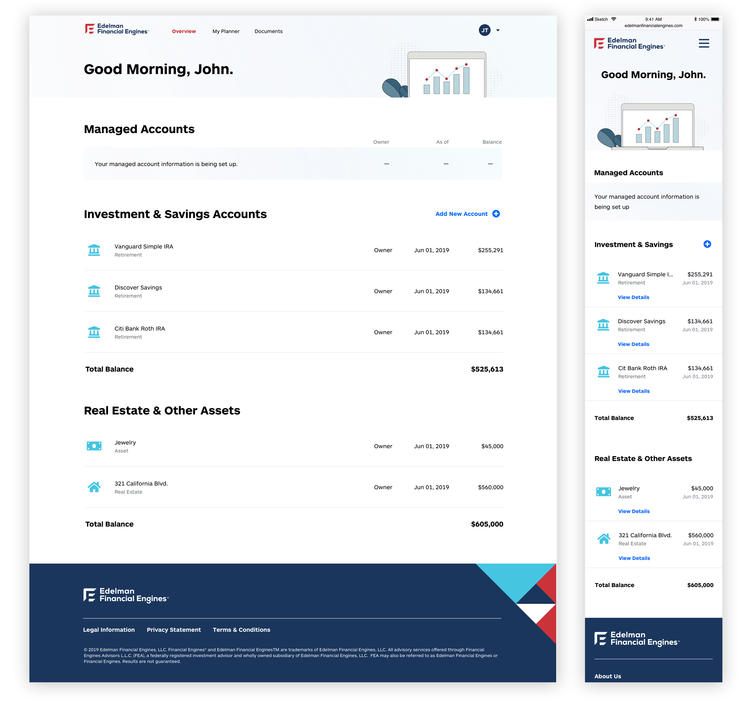The width and height of the screenshot is (750, 717).
Task: Click the cash icon for Jewelry desktop row
Action: click(94, 446)
